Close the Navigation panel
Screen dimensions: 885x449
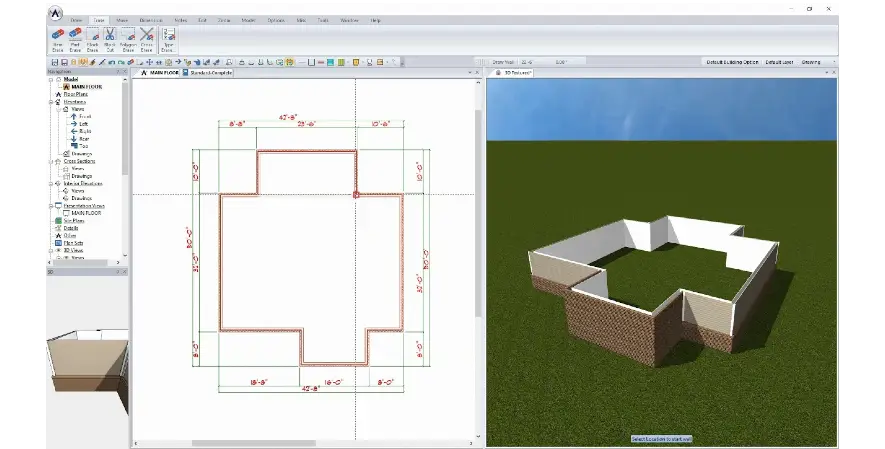tap(125, 72)
